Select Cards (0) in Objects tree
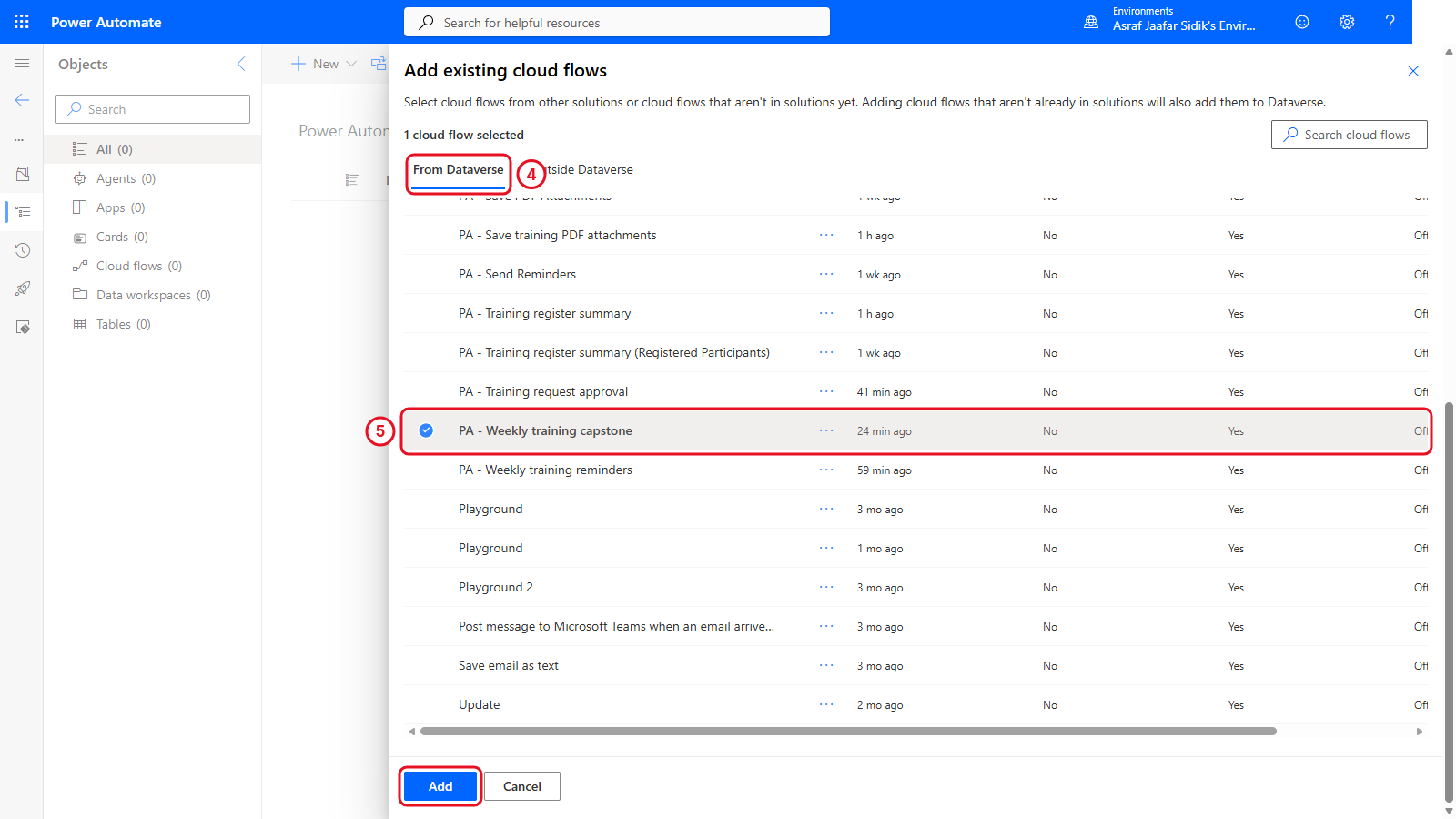Viewport: 1456px width, 819px height. tap(152, 237)
